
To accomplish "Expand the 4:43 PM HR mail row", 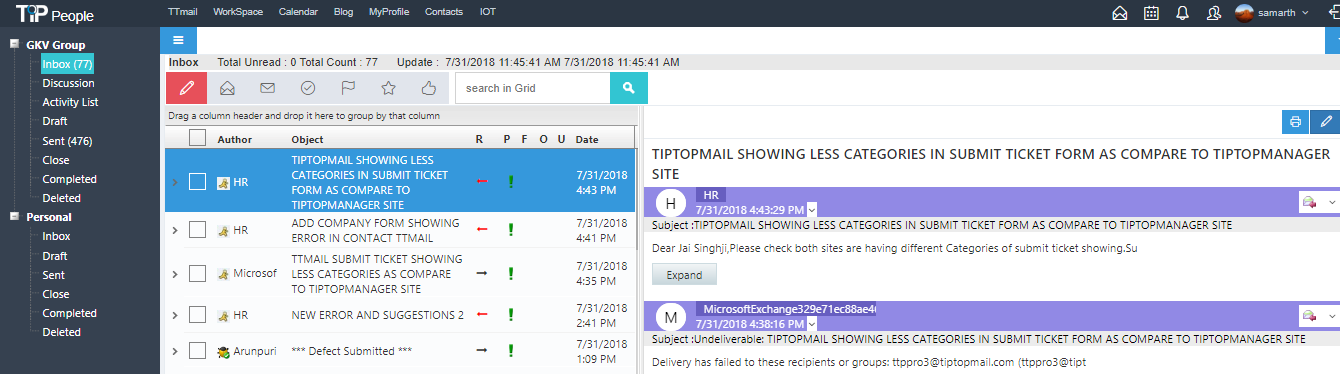I will pyautogui.click(x=175, y=182).
